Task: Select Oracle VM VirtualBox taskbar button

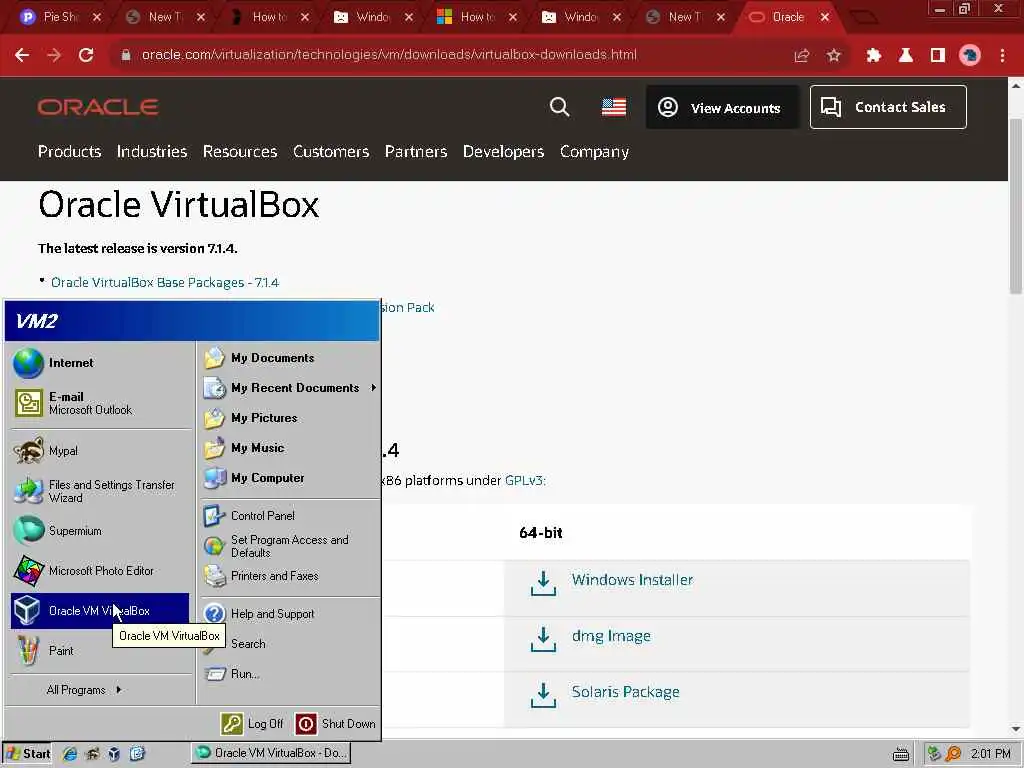Action: (271, 753)
